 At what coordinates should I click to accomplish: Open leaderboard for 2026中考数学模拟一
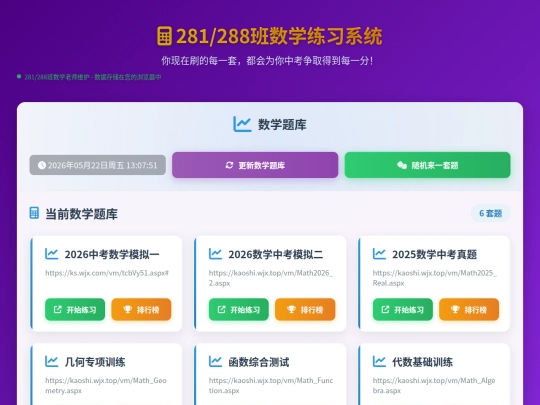(141, 309)
